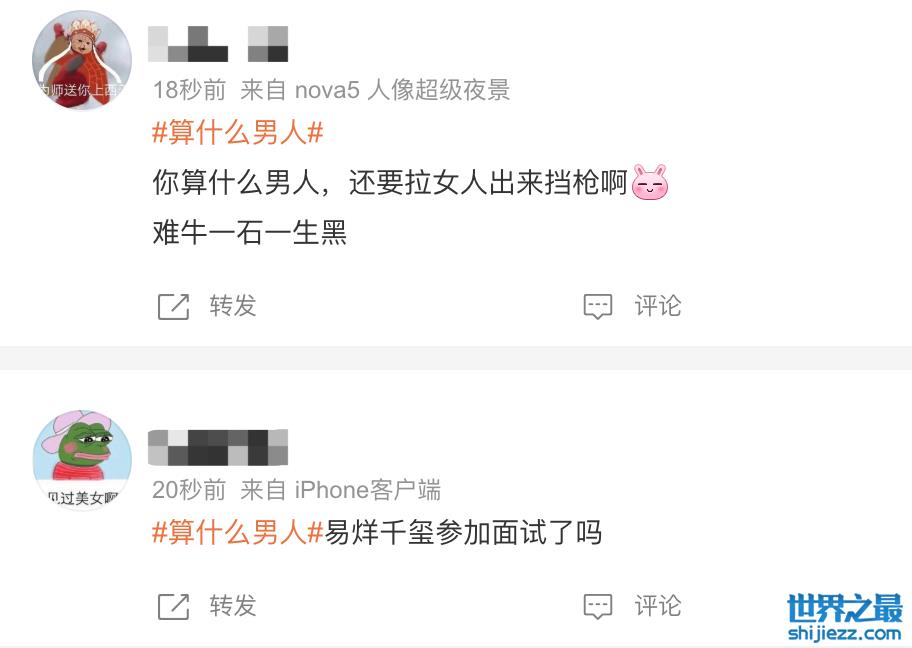Open the red-dressed character avatar profile

pos(82,60)
